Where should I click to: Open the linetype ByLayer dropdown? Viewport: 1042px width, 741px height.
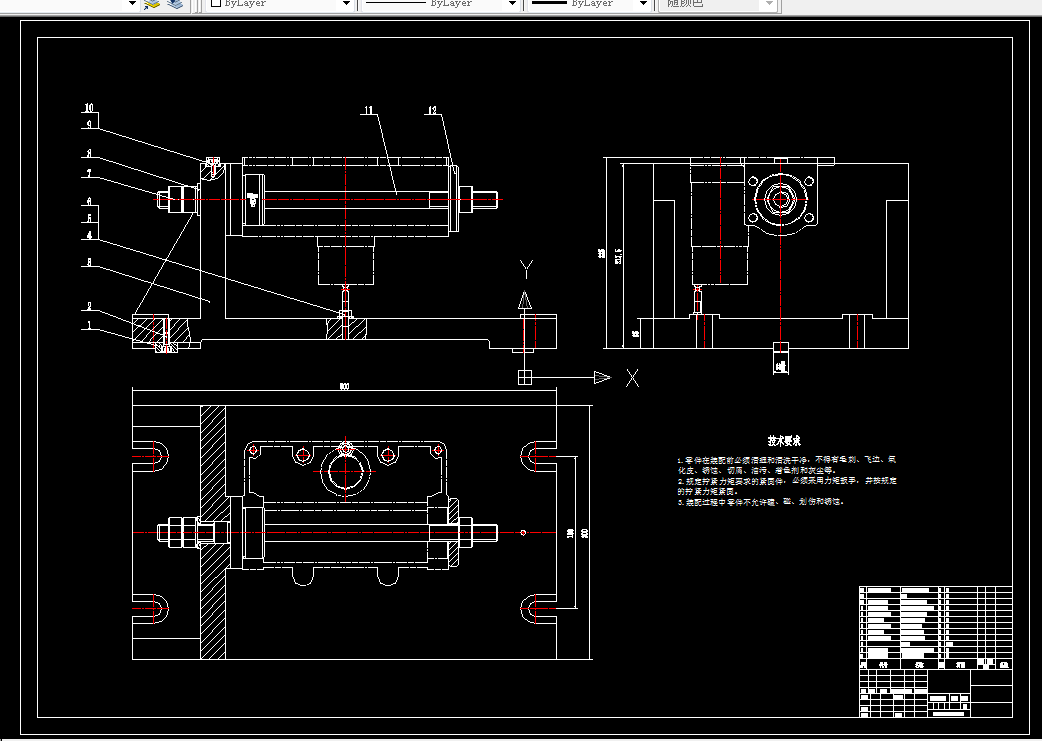[x=441, y=4]
